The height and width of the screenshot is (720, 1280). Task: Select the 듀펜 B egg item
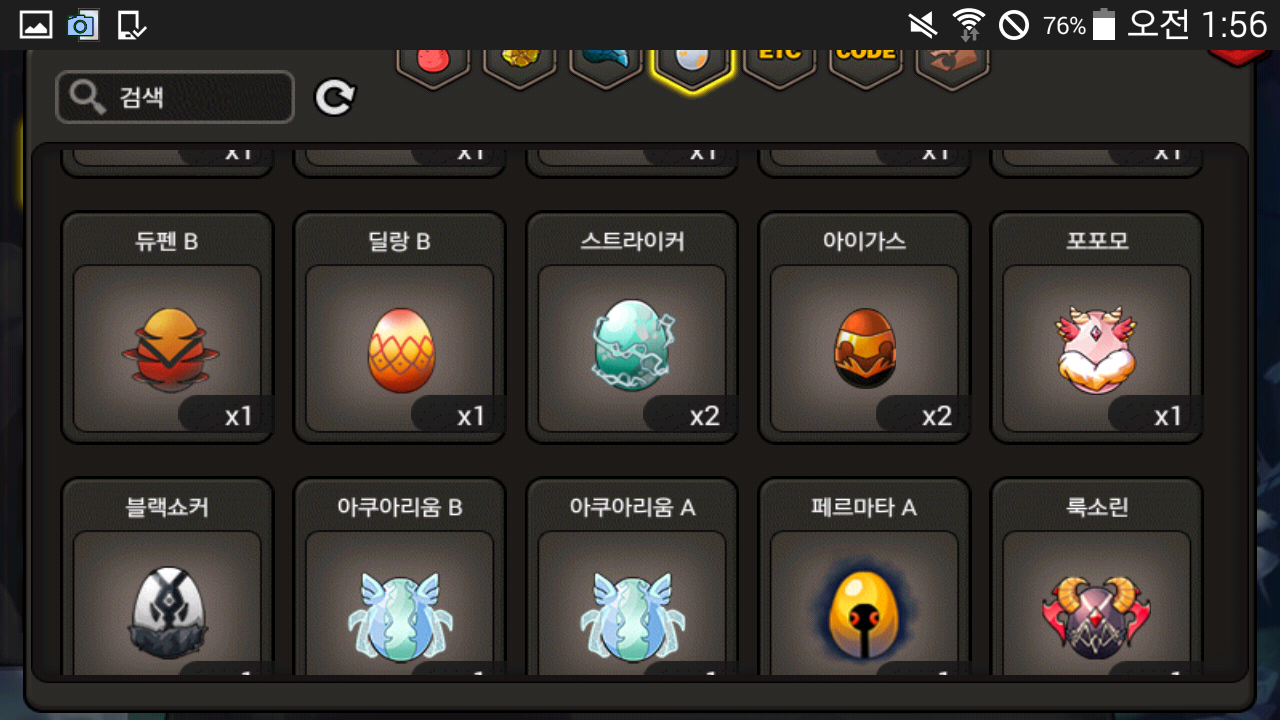pyautogui.click(x=167, y=328)
